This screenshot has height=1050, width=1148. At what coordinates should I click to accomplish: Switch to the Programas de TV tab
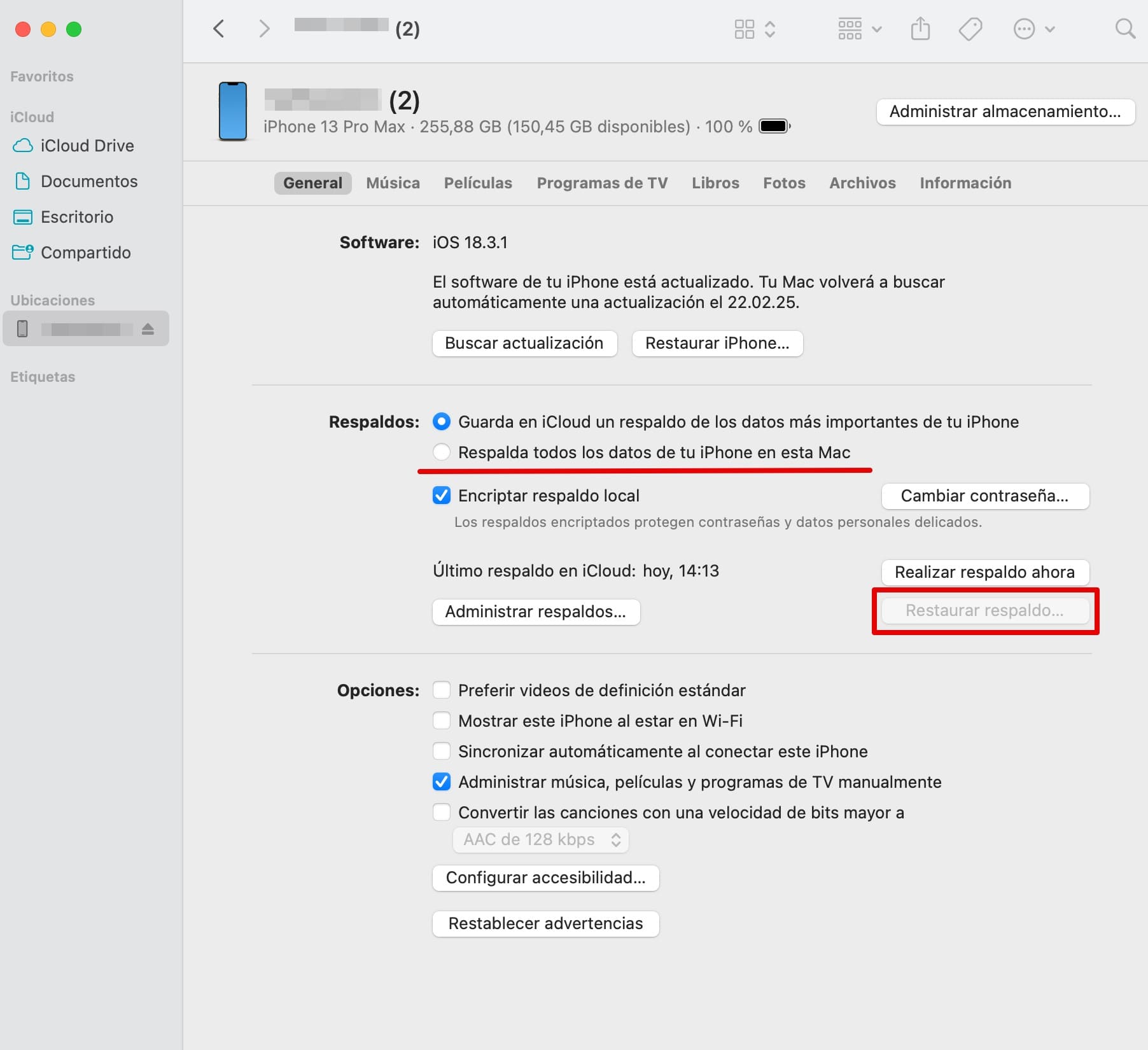pyautogui.click(x=602, y=183)
